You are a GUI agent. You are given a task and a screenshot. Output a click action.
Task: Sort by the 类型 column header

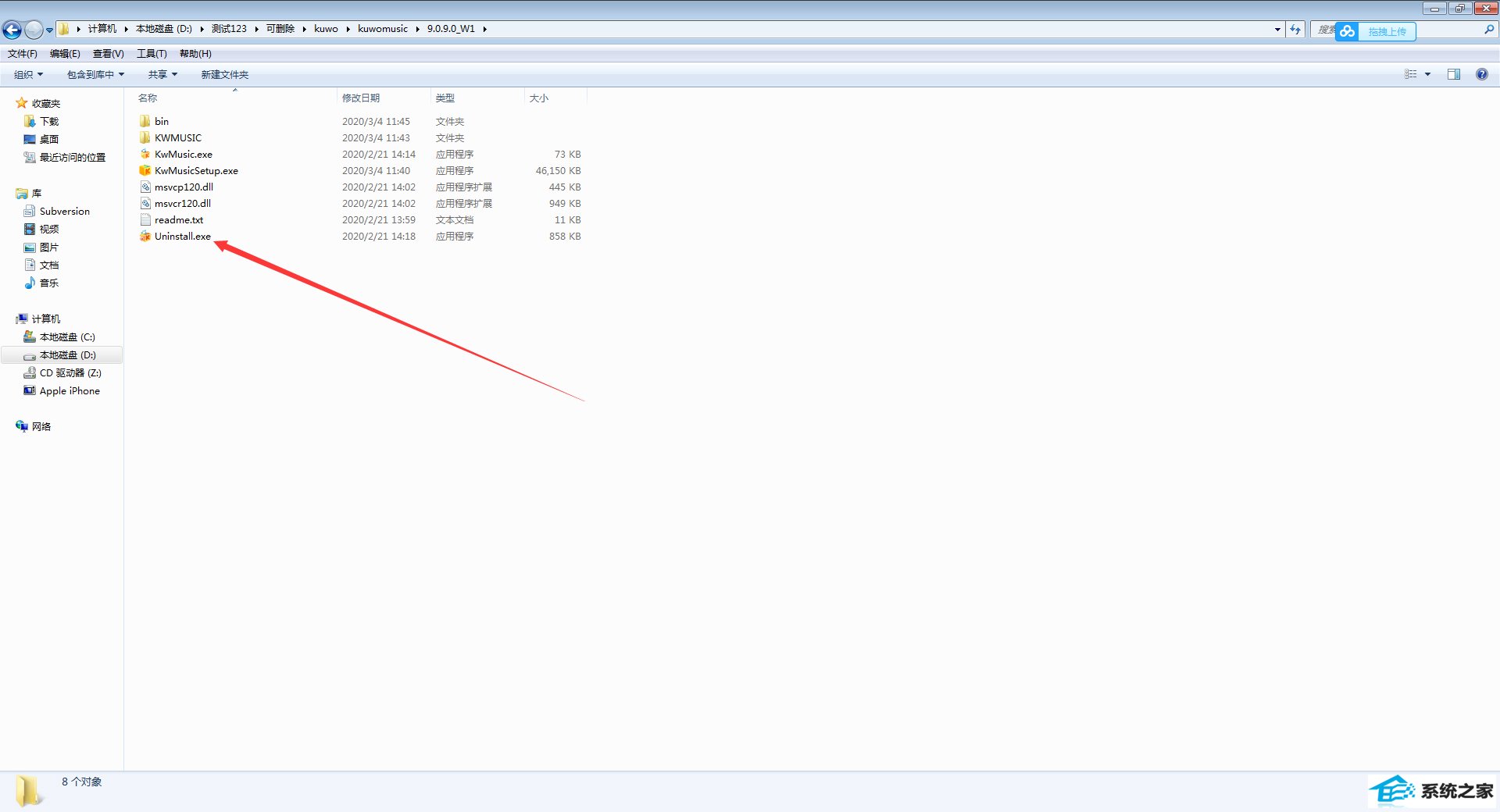point(445,98)
